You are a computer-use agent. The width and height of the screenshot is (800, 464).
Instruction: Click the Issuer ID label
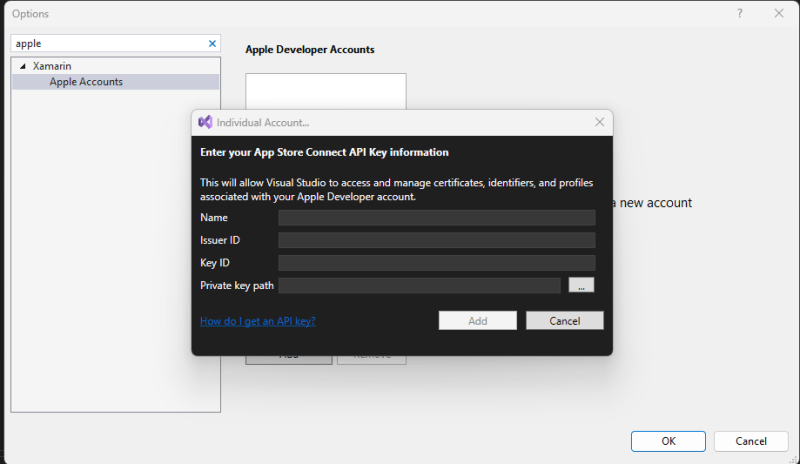[x=220, y=240]
